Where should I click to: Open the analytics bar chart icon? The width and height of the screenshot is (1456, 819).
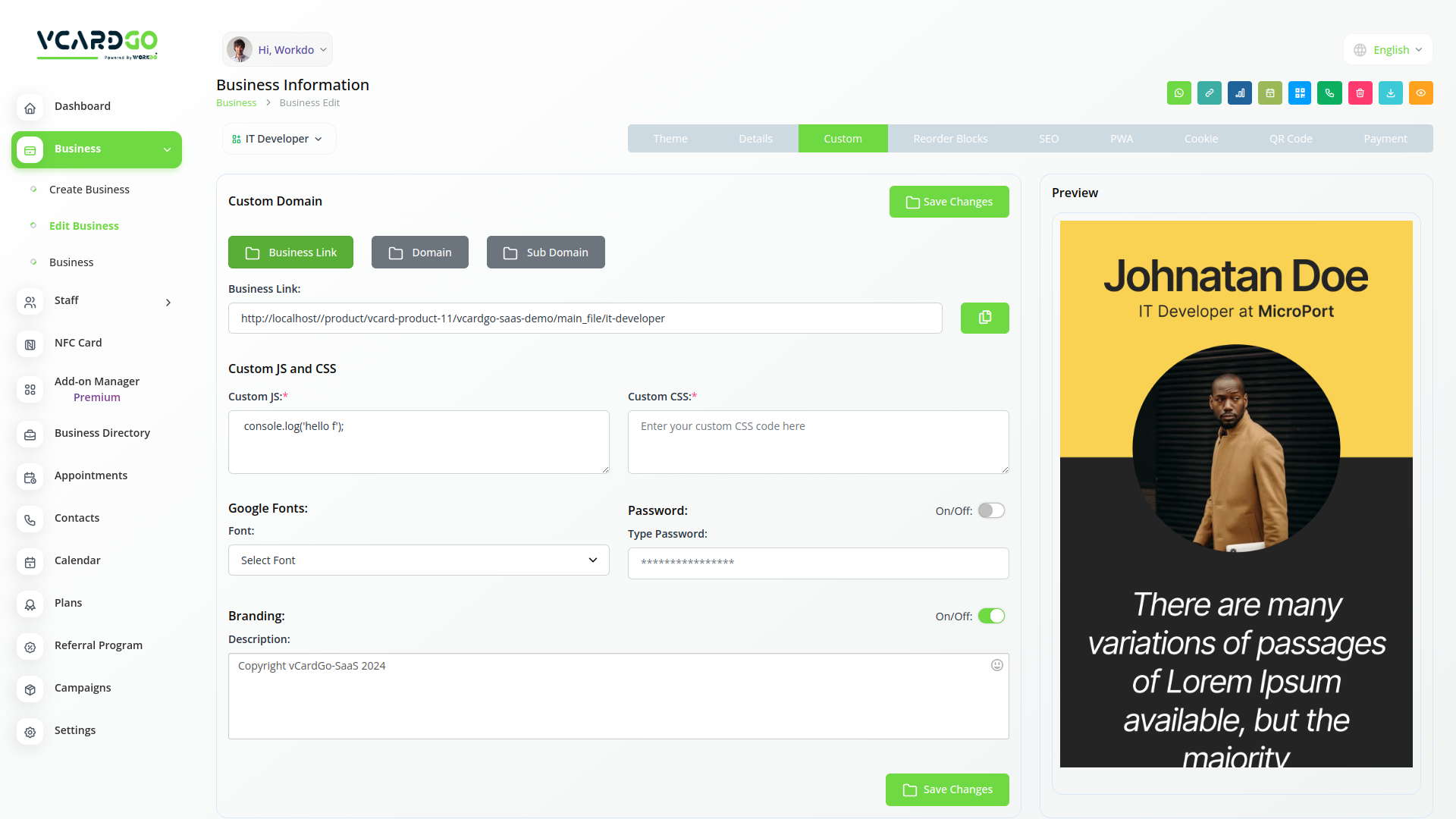(1239, 93)
